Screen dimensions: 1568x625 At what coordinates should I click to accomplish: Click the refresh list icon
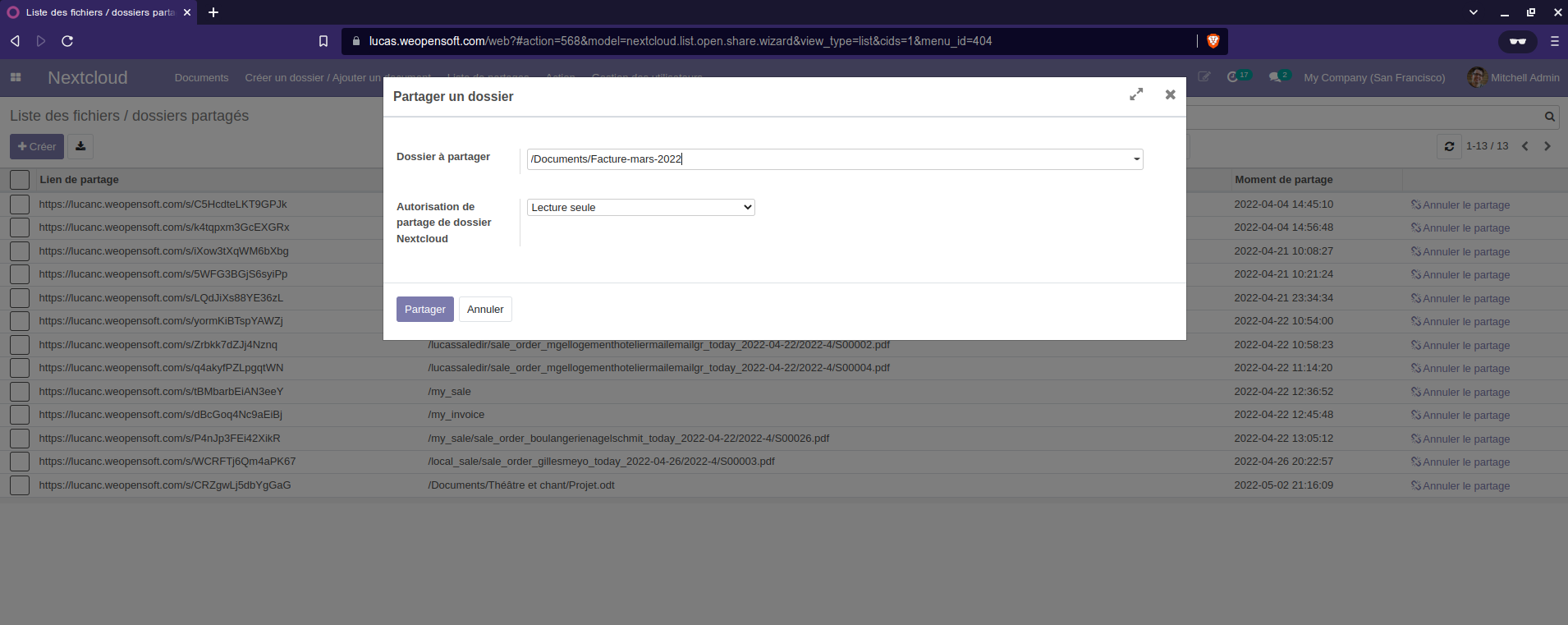tap(1449, 146)
